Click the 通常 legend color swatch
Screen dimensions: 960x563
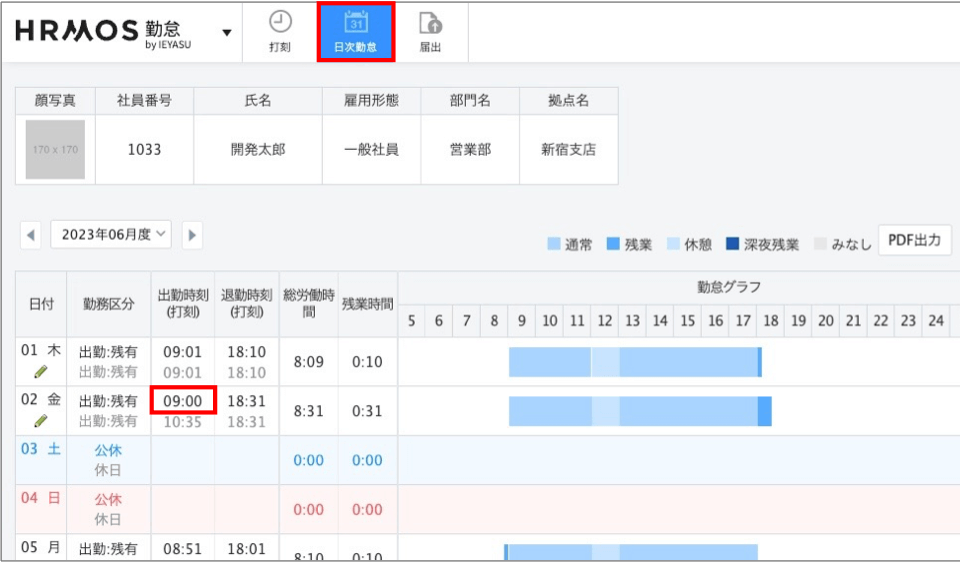554,244
